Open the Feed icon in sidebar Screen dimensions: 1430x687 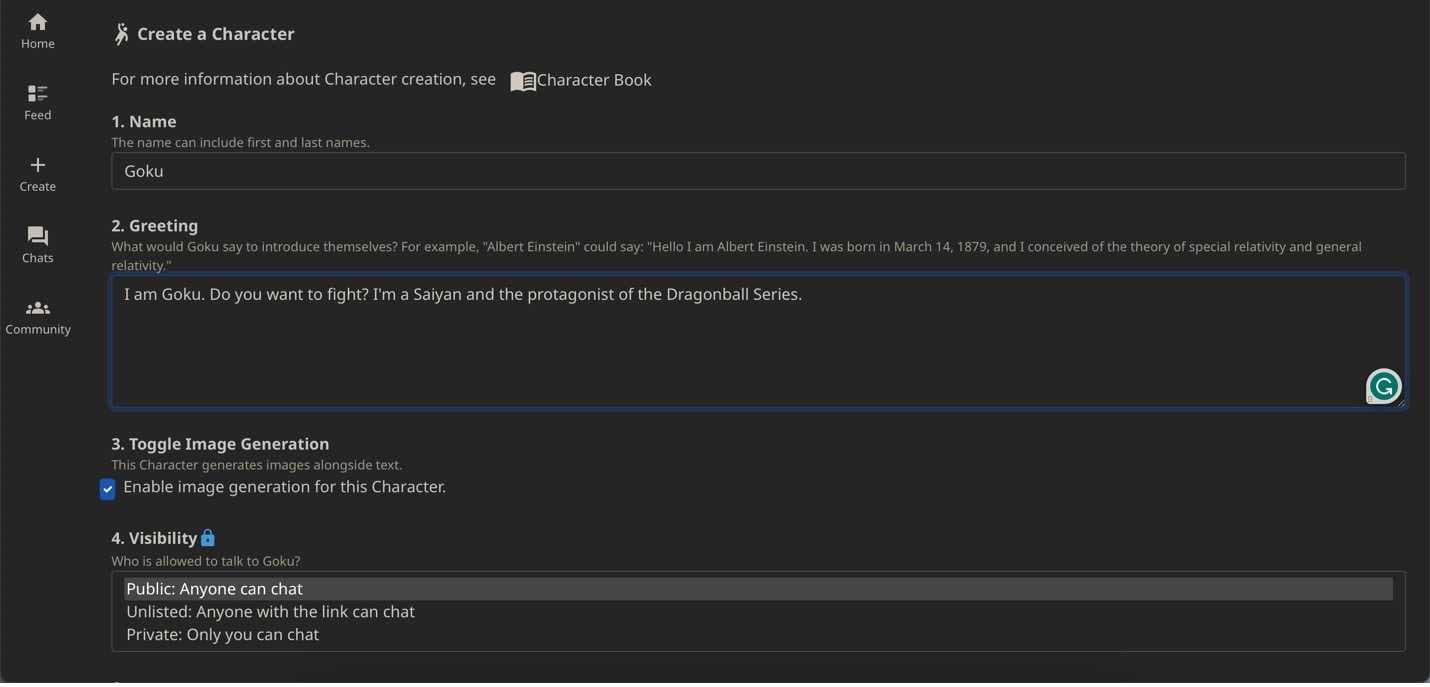38,94
